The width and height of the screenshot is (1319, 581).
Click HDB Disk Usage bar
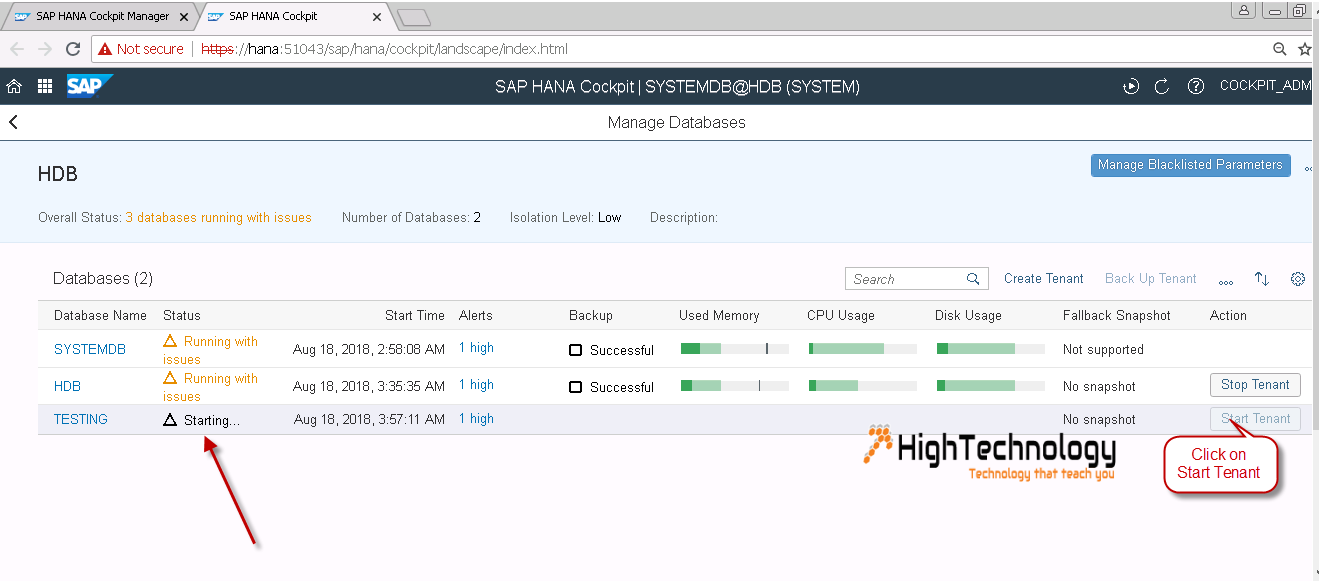tap(991, 385)
